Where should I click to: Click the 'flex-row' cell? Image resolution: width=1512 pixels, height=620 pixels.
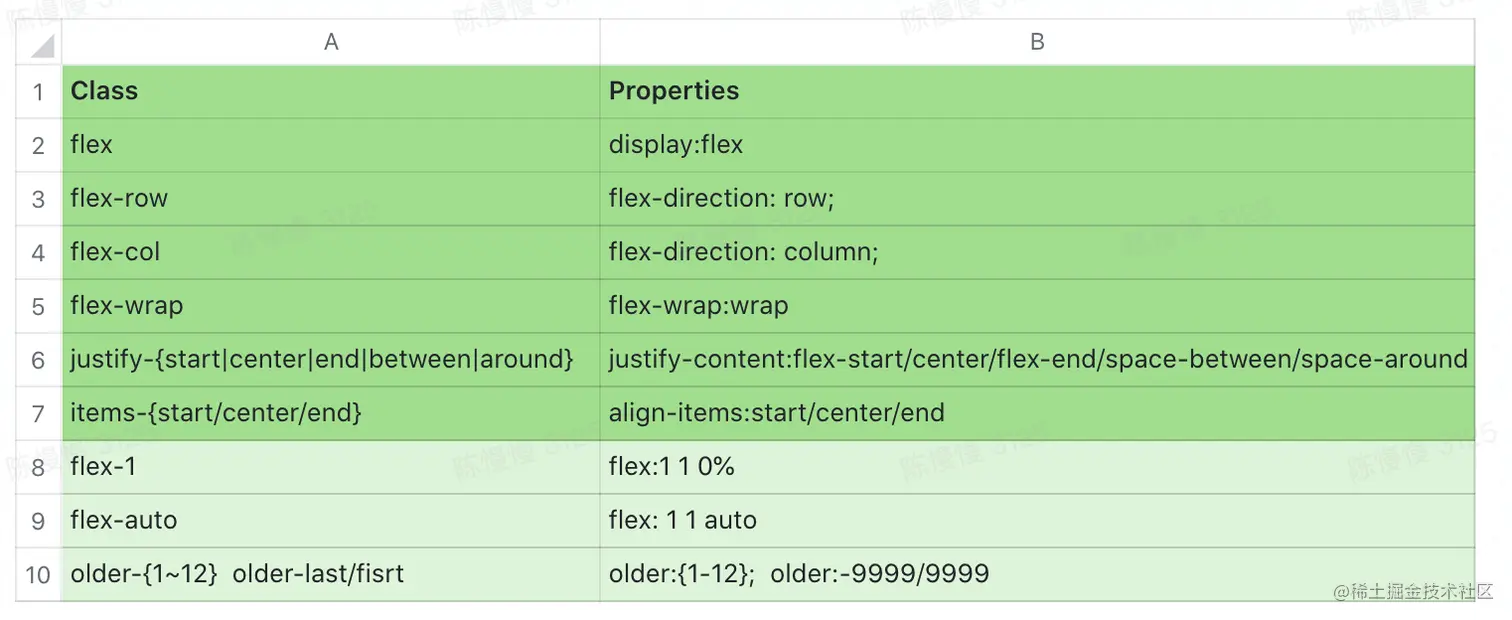click(x=331, y=198)
